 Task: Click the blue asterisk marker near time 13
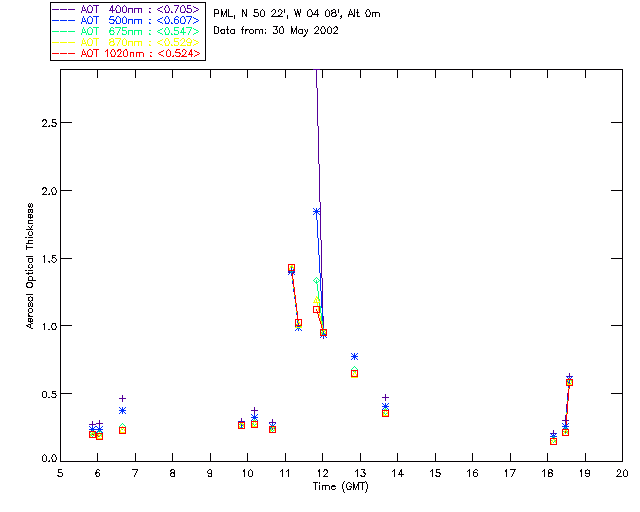[354, 356]
